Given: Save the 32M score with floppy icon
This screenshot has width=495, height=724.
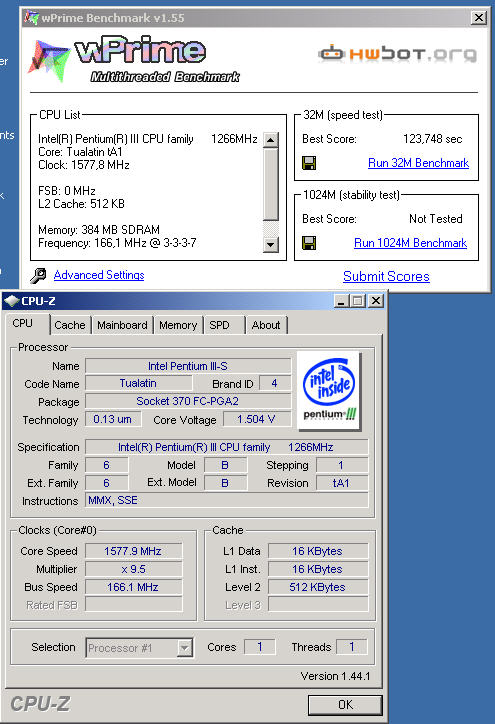Looking at the screenshot, I should 309,163.
